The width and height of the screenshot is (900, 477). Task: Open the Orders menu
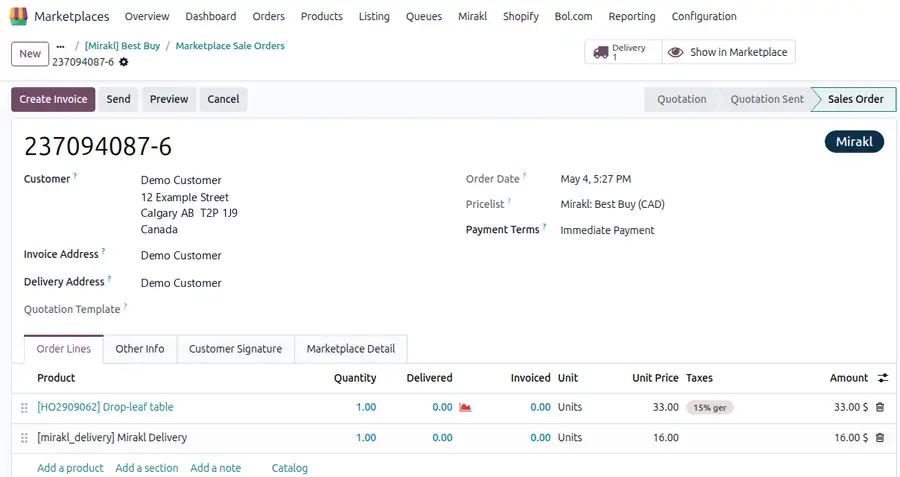point(269,16)
